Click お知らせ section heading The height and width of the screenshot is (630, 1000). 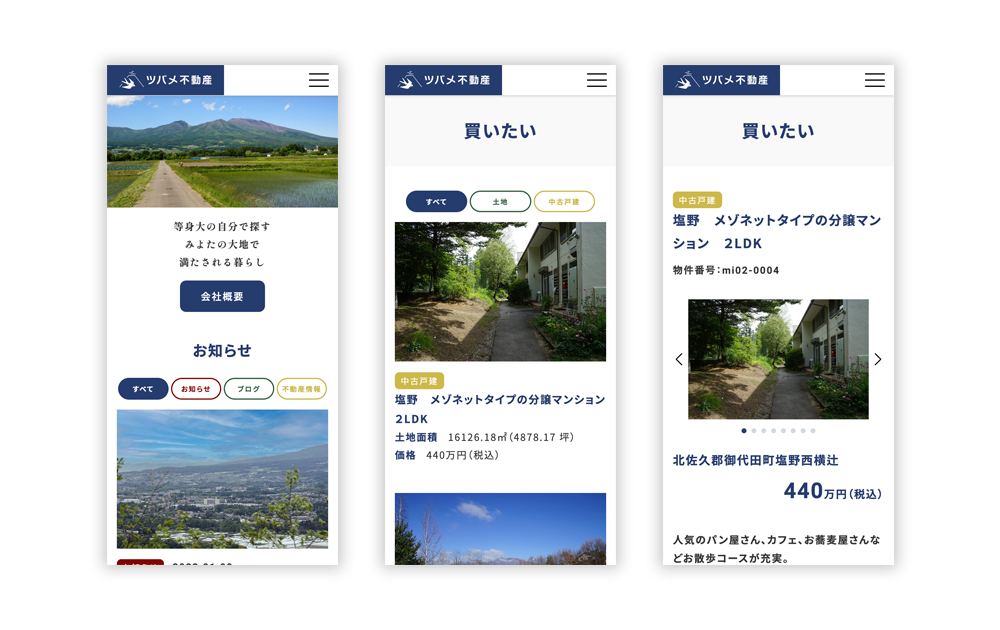click(223, 350)
